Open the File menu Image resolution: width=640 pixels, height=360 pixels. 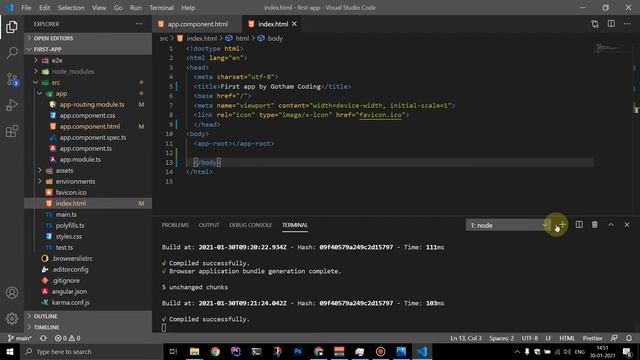click(x=26, y=7)
